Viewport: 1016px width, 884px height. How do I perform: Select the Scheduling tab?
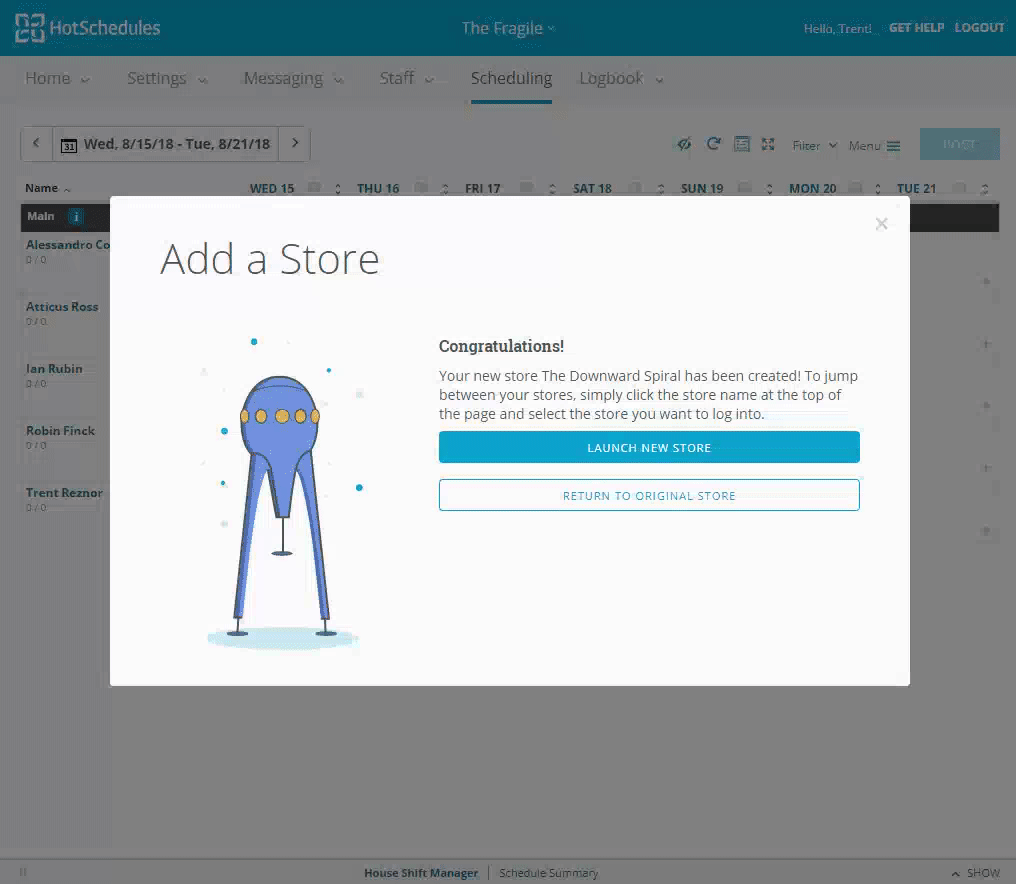pyautogui.click(x=511, y=78)
